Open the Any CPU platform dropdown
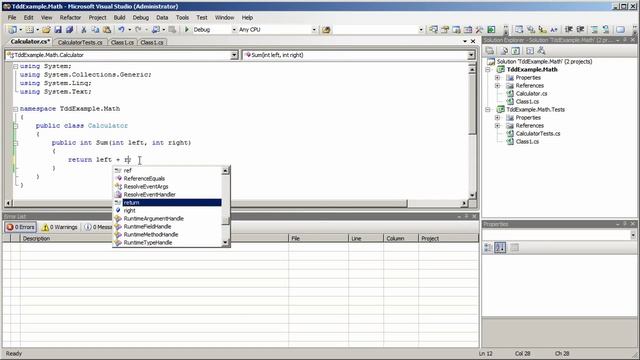Screen dimensions: 640x360 (x=314, y=30)
